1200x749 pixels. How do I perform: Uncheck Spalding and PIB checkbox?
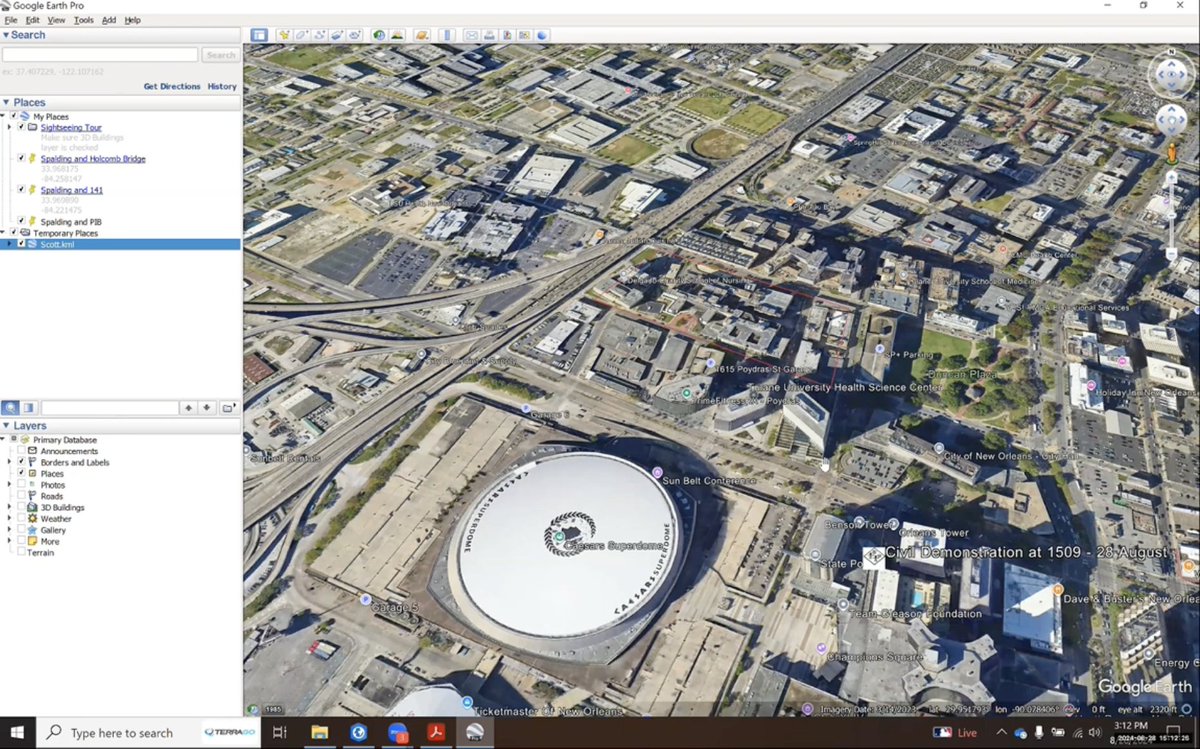[22, 221]
